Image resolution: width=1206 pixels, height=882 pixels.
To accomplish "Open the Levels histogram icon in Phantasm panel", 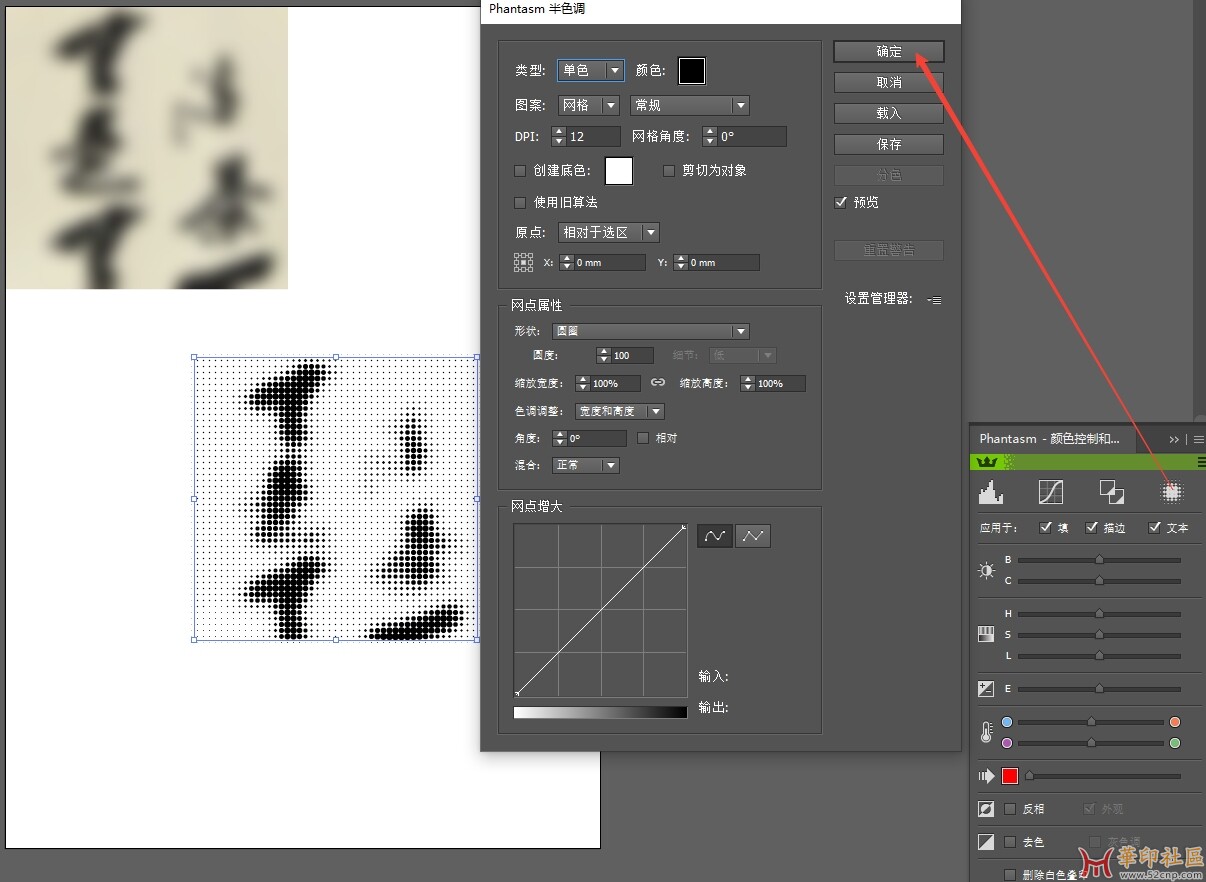I will [x=989, y=491].
